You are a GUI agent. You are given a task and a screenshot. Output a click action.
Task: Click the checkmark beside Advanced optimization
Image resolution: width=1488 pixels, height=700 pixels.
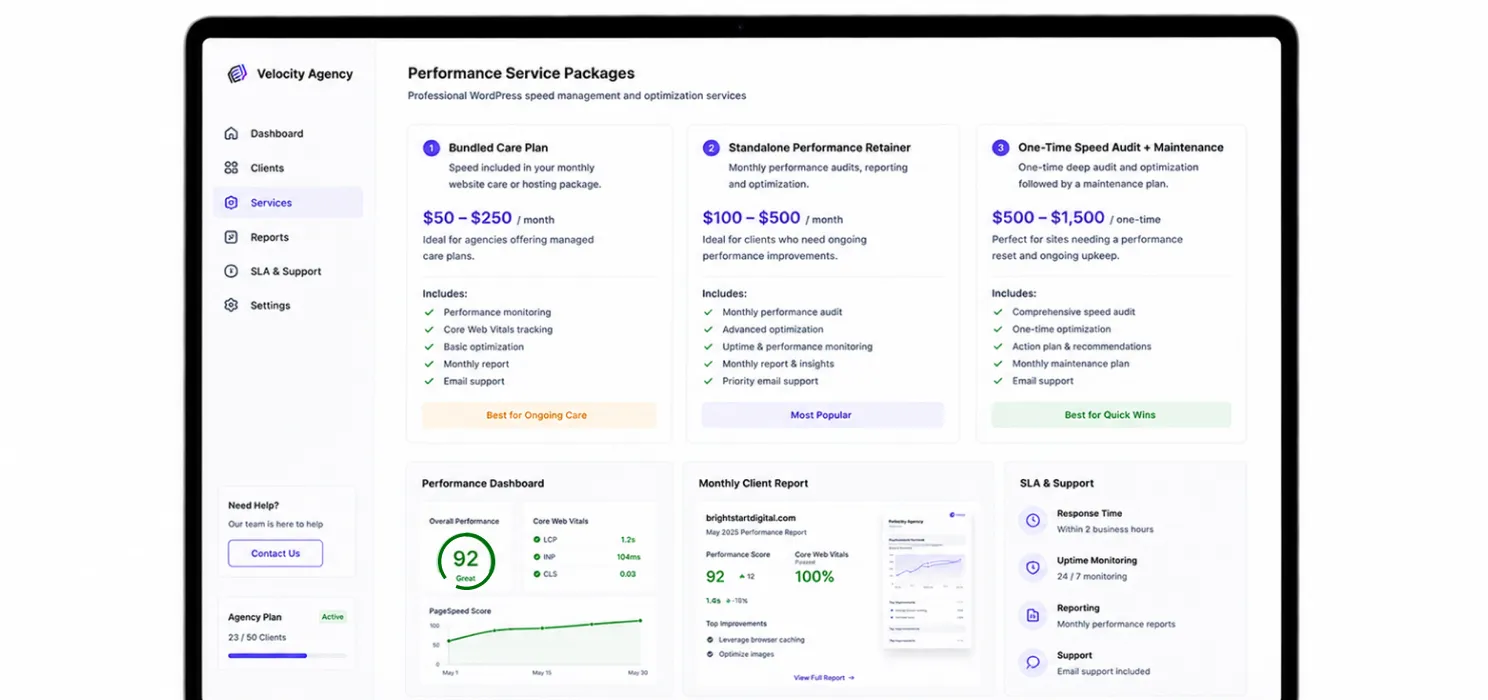(x=707, y=329)
